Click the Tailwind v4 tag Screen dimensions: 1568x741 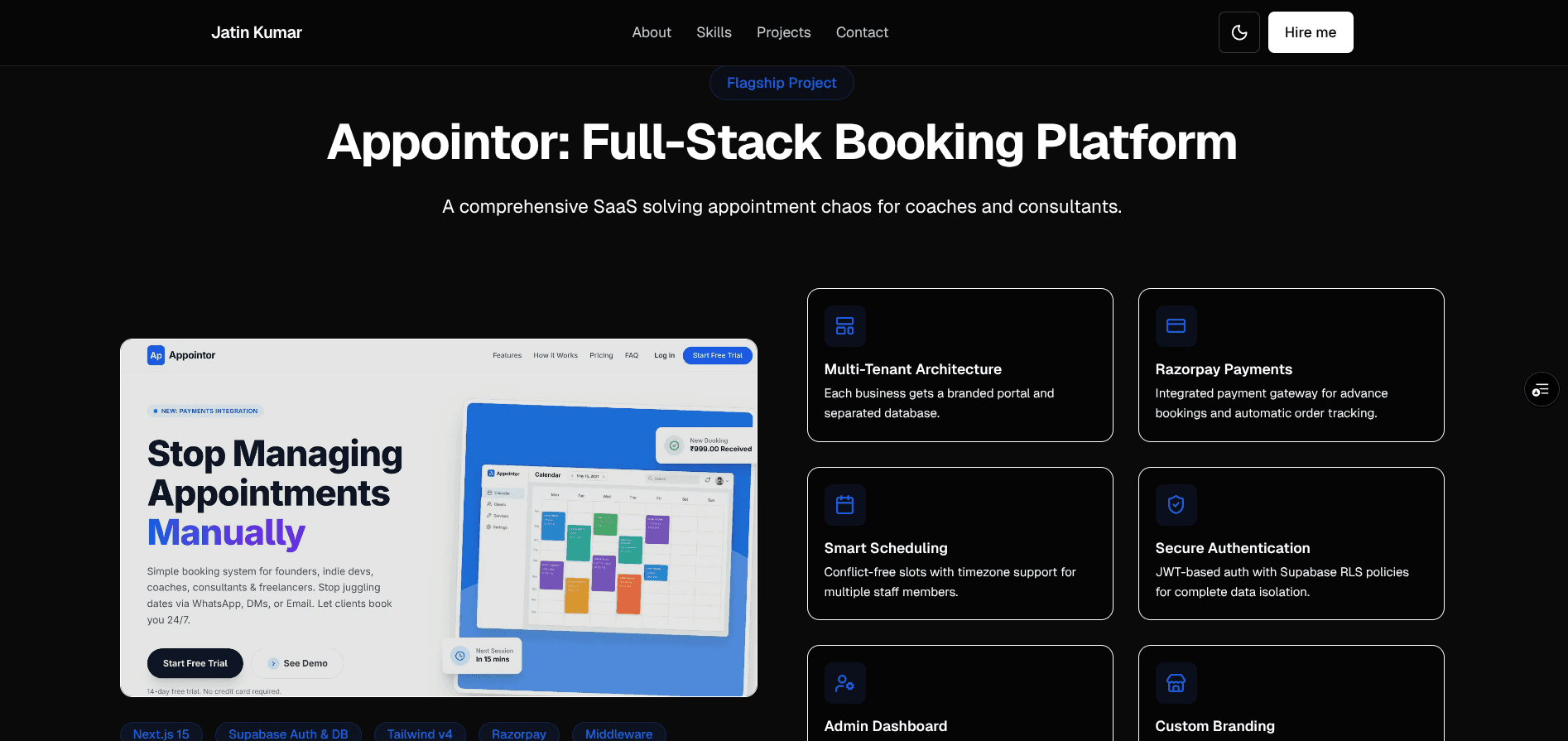[420, 734]
